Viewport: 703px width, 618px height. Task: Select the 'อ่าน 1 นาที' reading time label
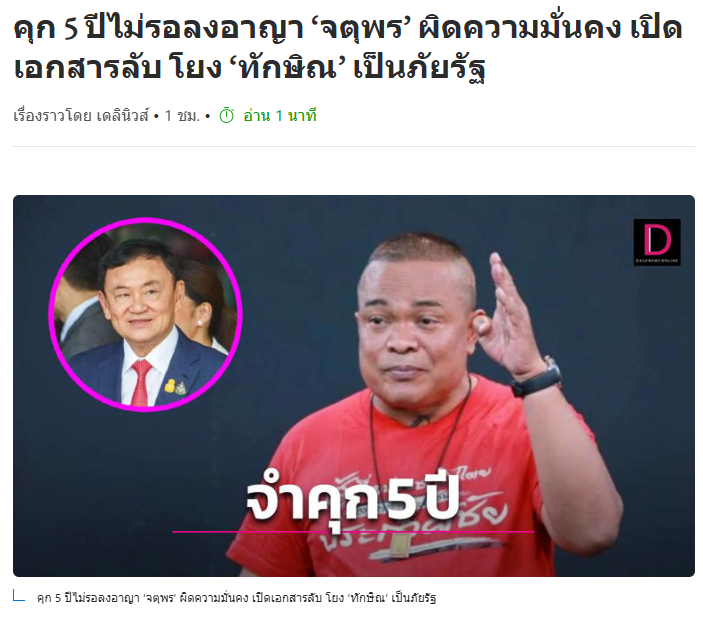click(280, 116)
